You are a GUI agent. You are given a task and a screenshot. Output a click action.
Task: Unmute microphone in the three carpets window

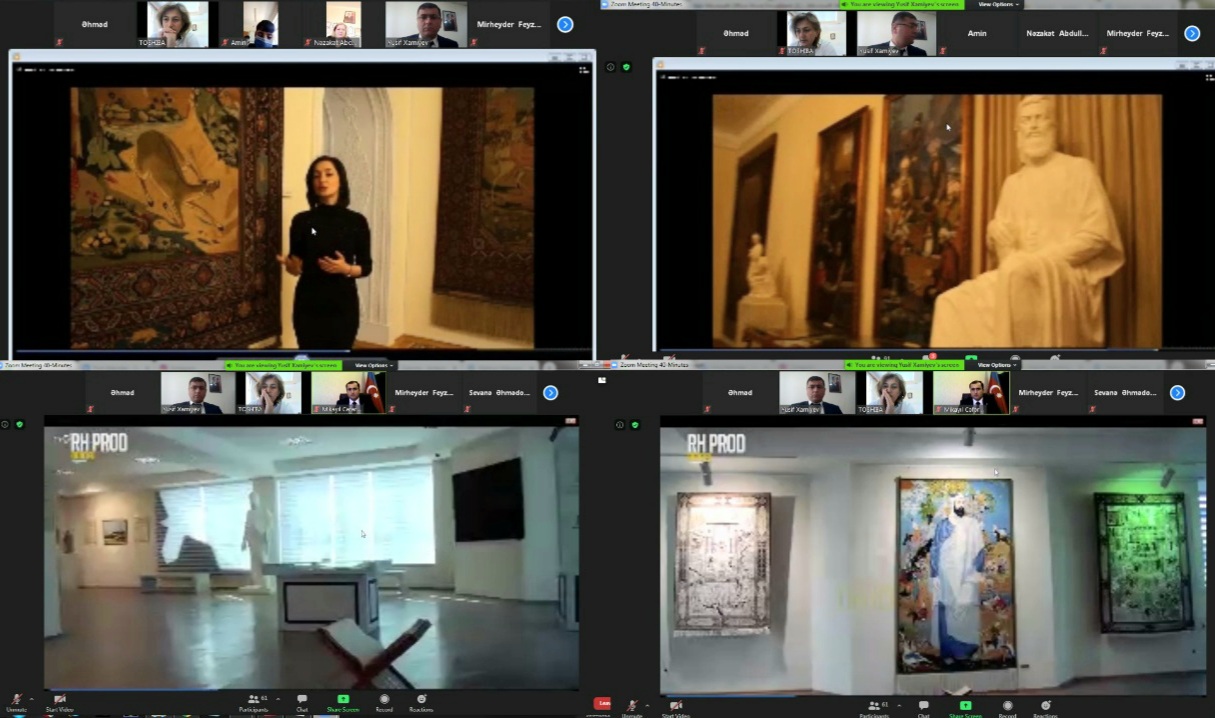[x=632, y=708]
